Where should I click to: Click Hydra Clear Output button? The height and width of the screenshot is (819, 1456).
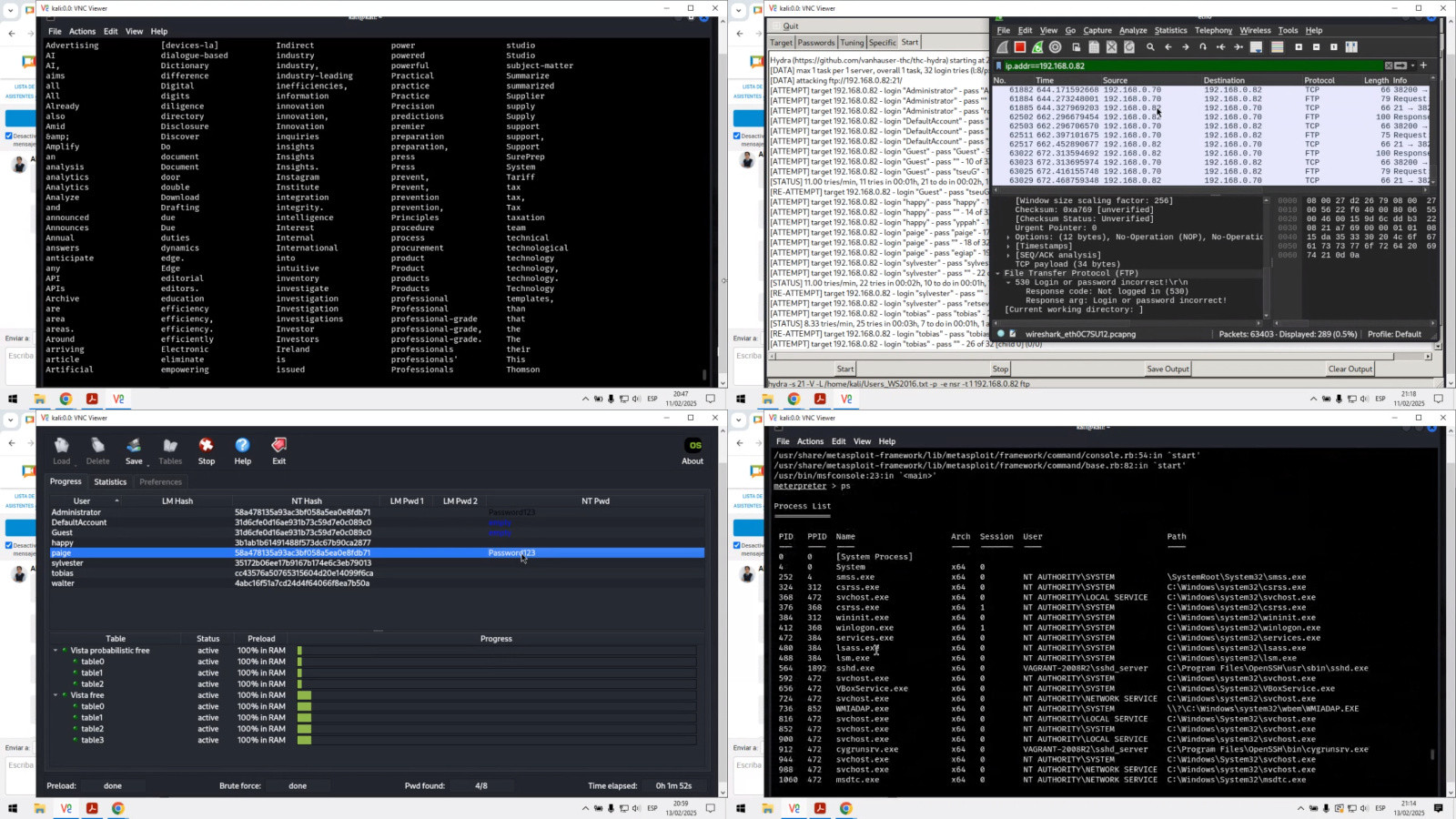click(x=1350, y=369)
